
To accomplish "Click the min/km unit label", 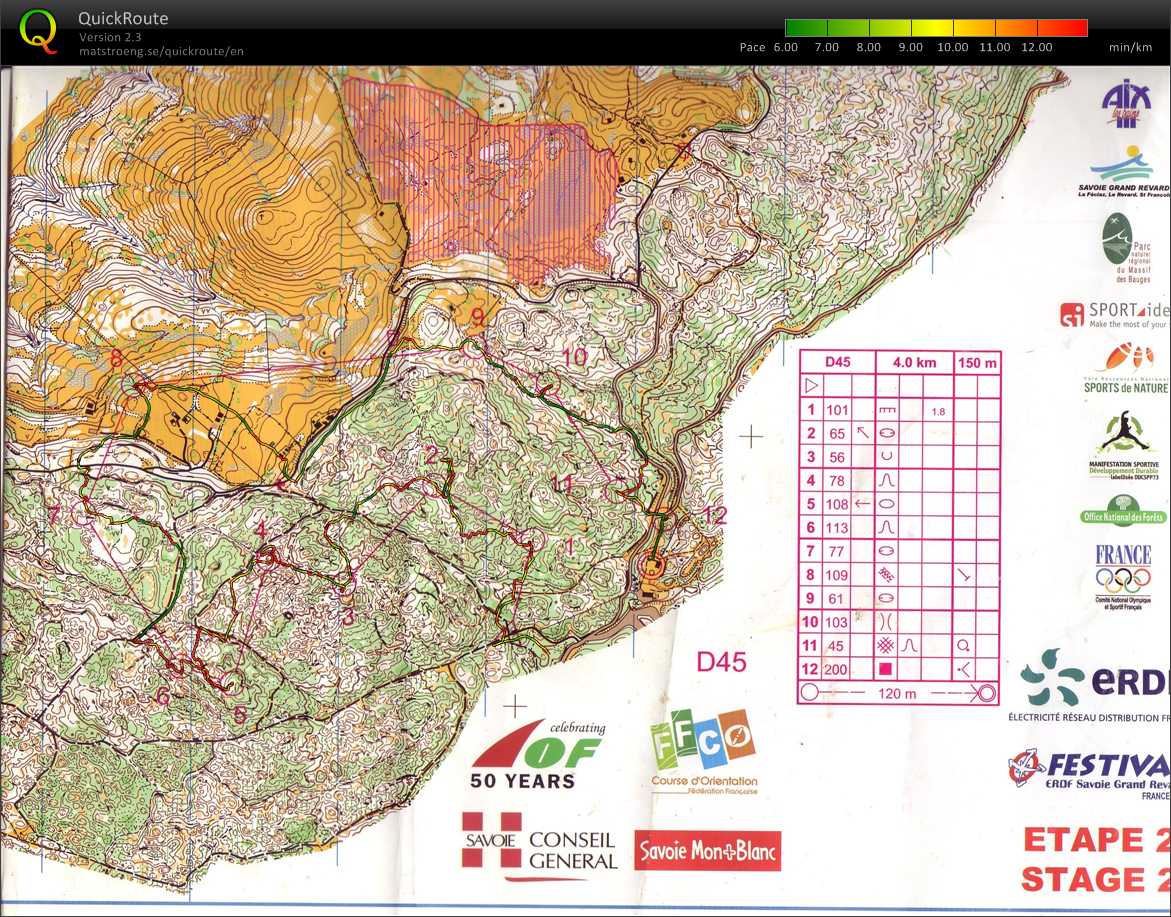I will pyautogui.click(x=1131, y=47).
